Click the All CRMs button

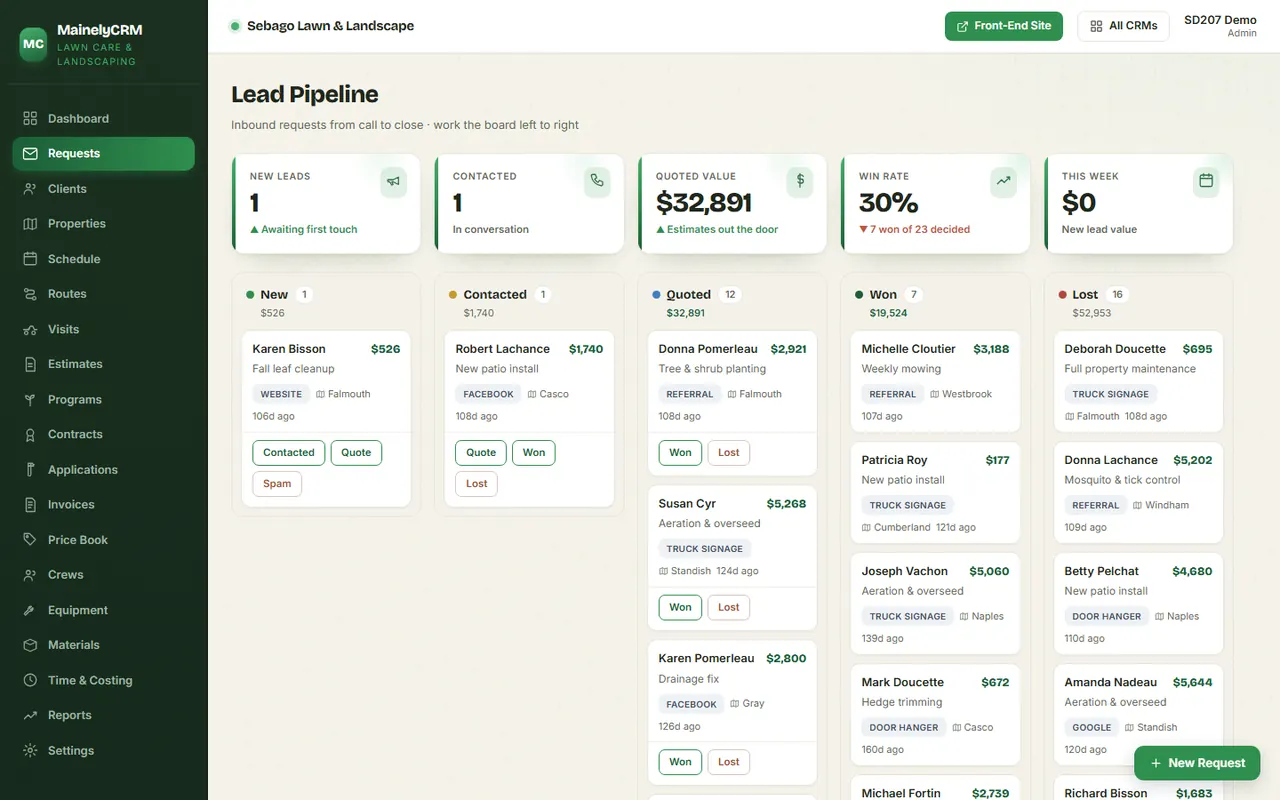tap(1123, 26)
